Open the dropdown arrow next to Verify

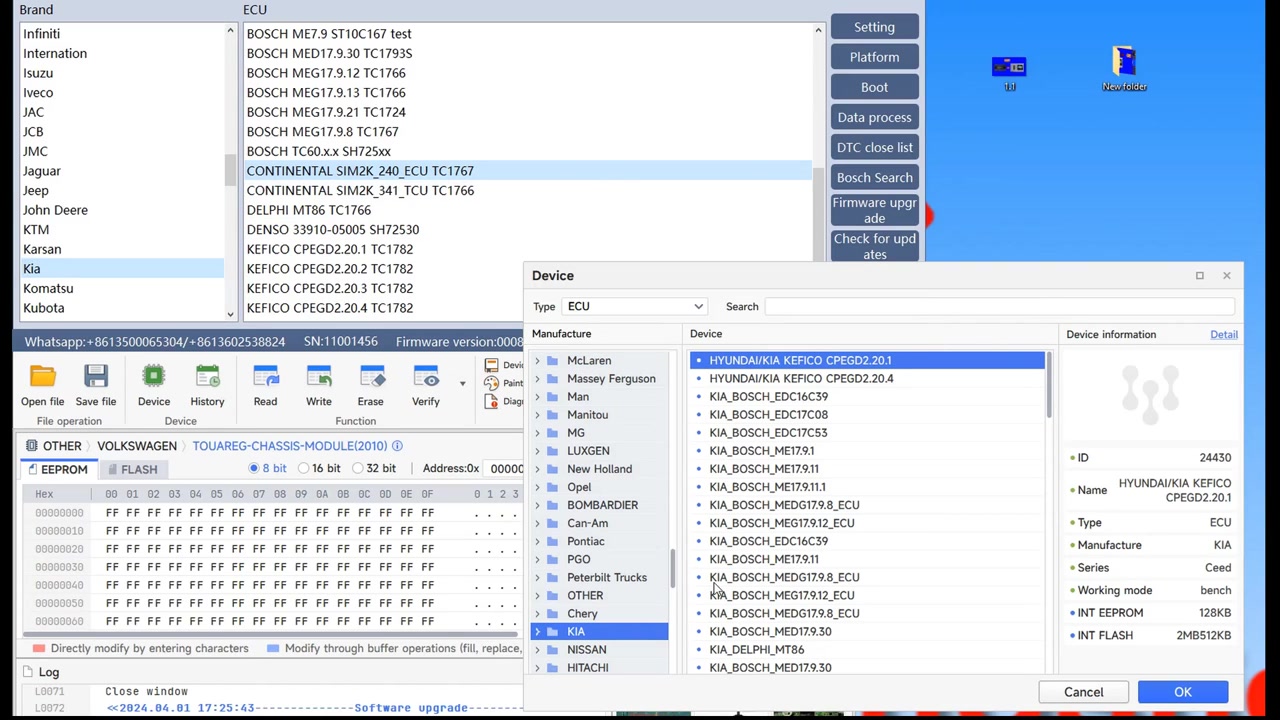462,383
